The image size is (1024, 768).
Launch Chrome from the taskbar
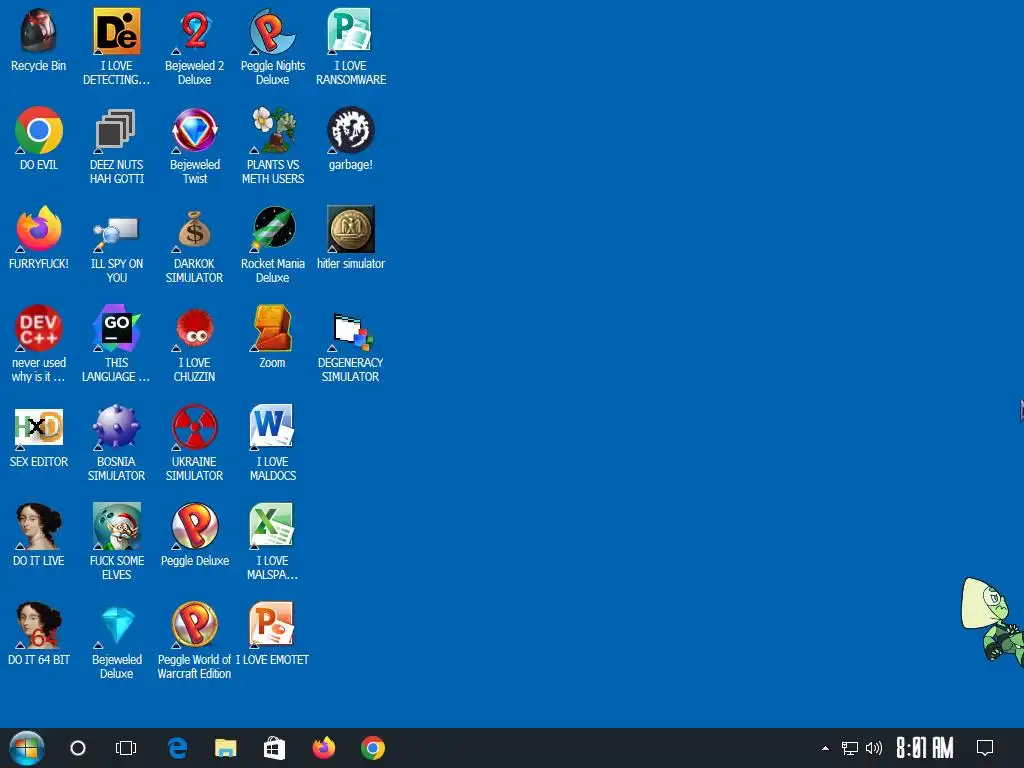click(373, 748)
